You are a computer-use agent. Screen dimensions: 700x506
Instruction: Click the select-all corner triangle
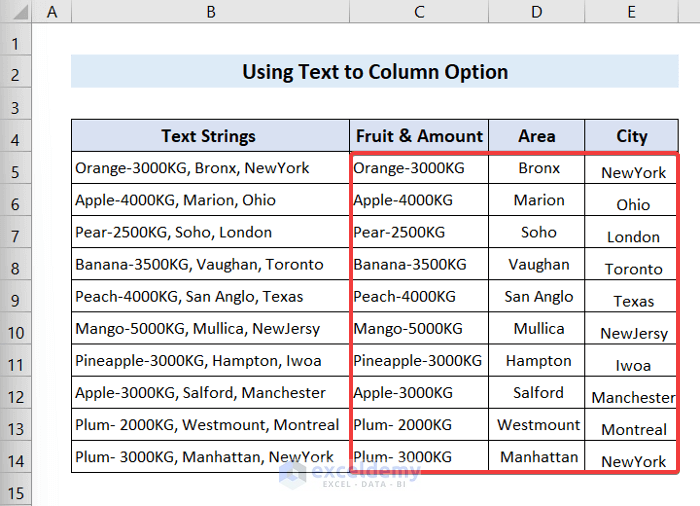[16, 12]
